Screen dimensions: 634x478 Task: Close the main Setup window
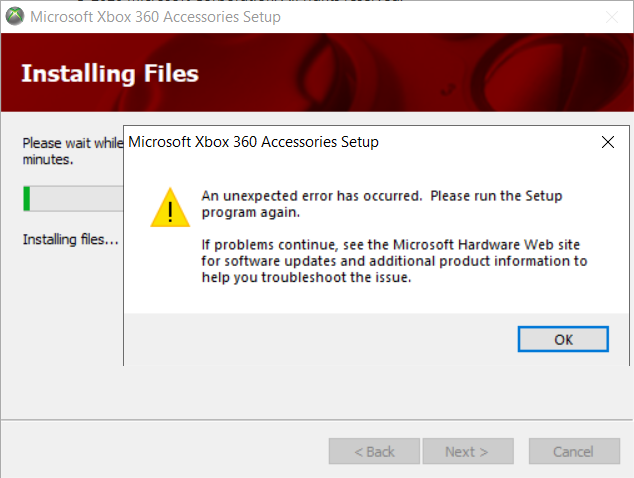pos(612,17)
